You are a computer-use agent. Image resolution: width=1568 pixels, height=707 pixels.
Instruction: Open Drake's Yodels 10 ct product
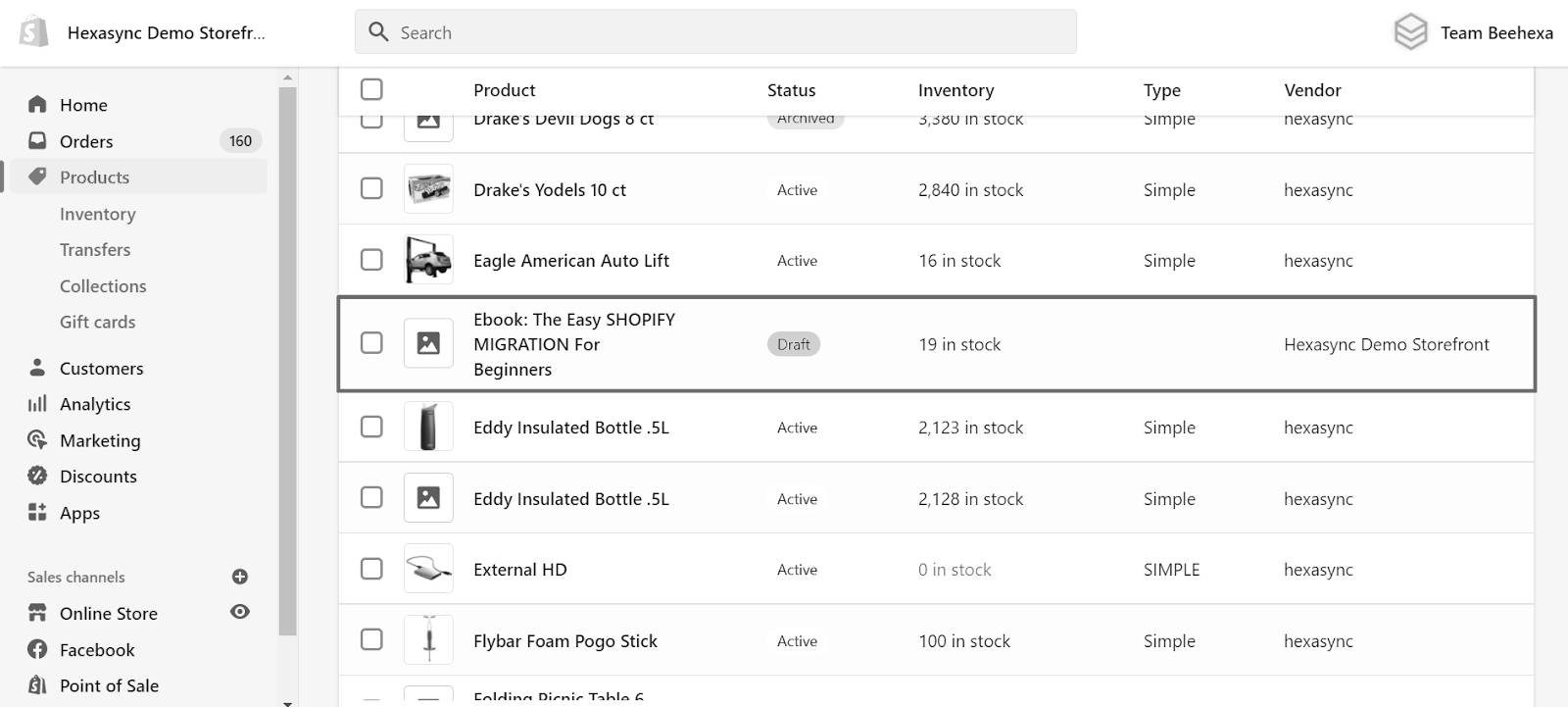tap(550, 189)
